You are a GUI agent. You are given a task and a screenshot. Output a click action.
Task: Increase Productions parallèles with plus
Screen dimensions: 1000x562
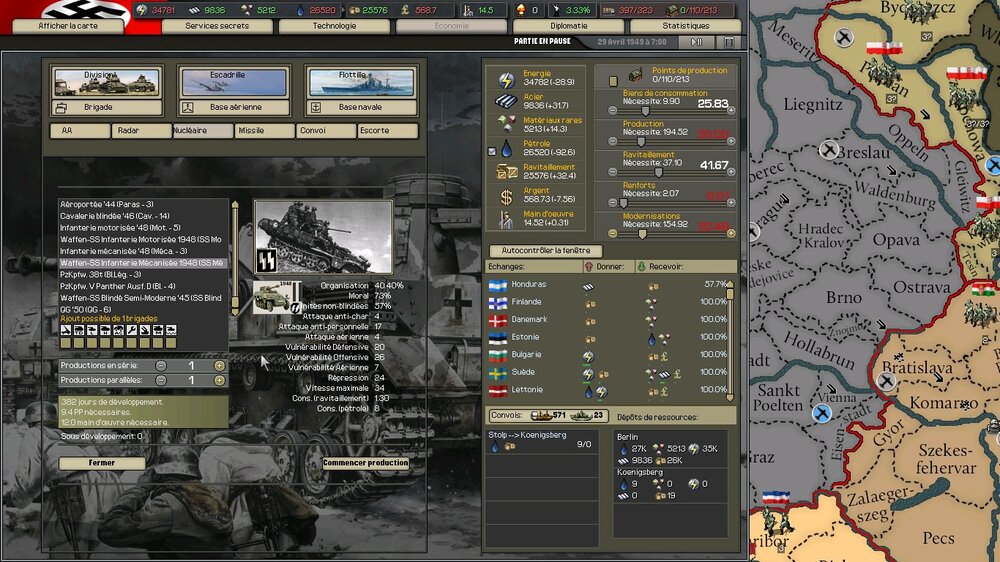tap(219, 380)
